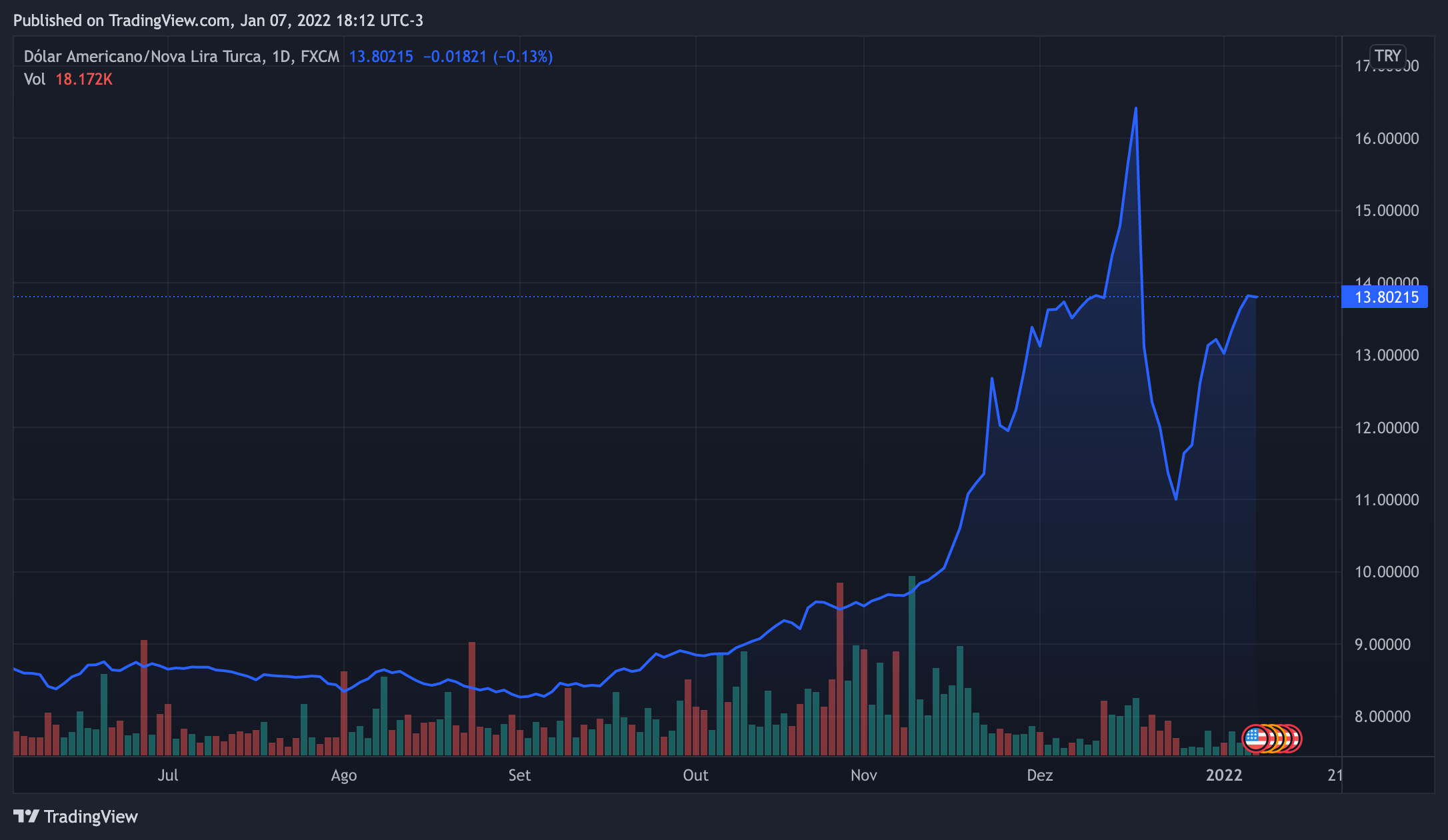1448x840 pixels.
Task: Click the US flag economic event marker
Action: click(x=1255, y=738)
